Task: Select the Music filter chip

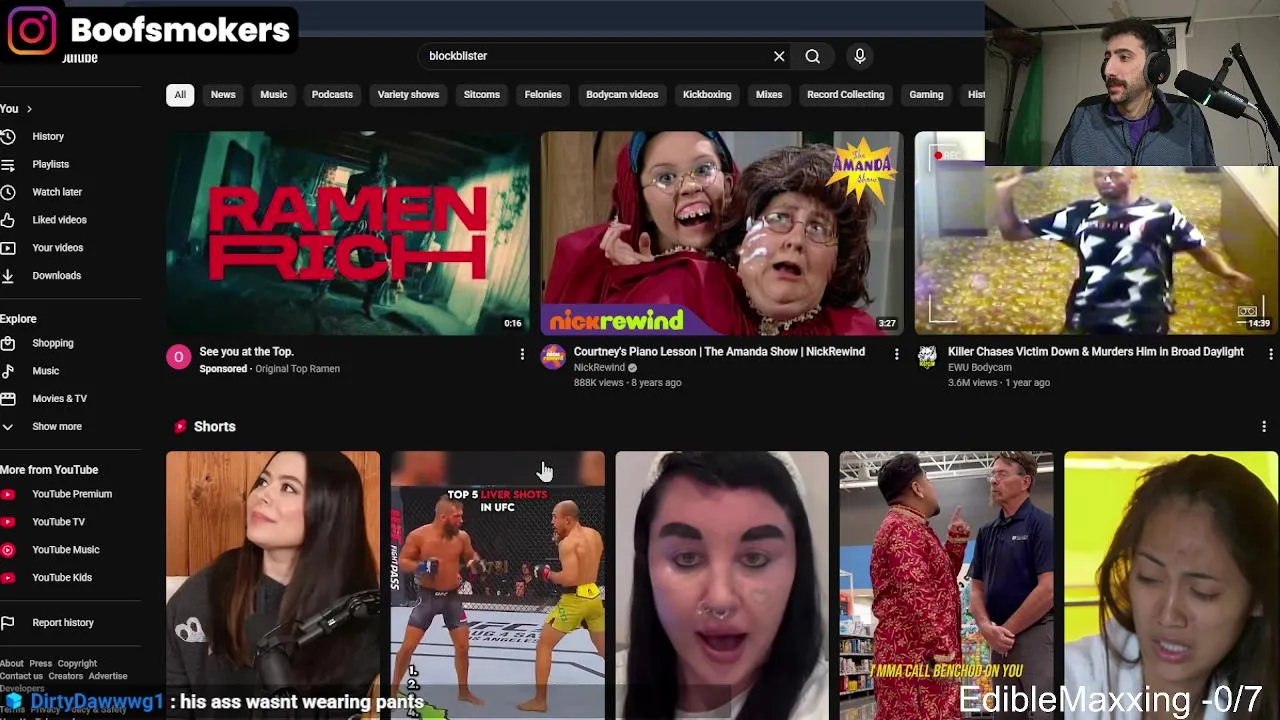Action: (x=273, y=95)
